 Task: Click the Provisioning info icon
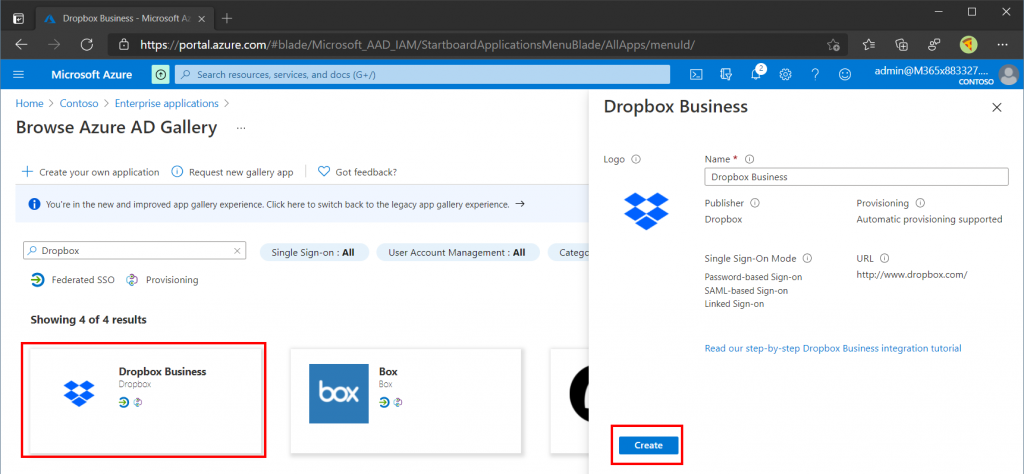[921, 203]
